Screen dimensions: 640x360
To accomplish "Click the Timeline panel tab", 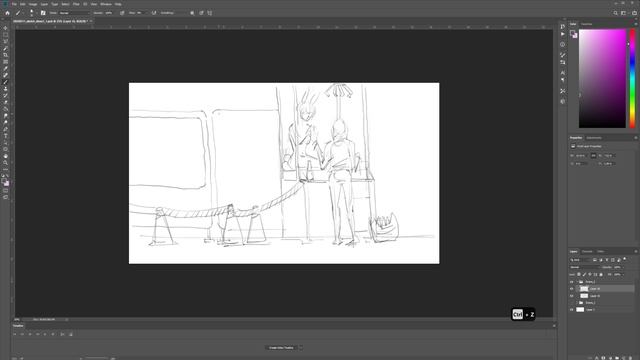I will 18,326.
